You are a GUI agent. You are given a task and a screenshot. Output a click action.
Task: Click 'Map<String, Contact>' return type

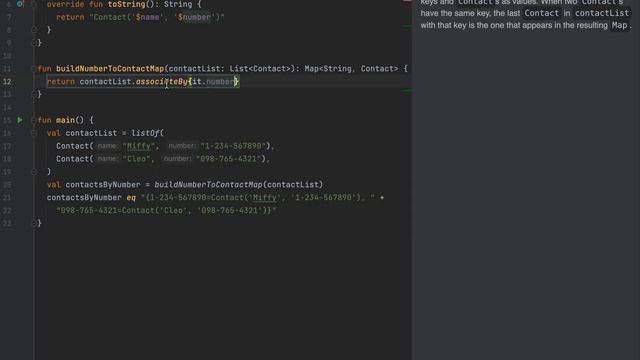coord(351,69)
